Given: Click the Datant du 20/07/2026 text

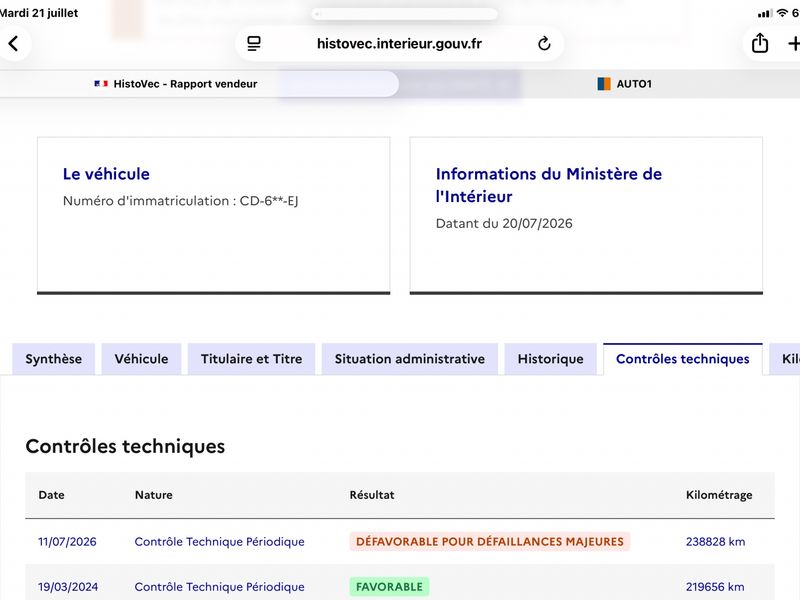Looking at the screenshot, I should 504,223.
